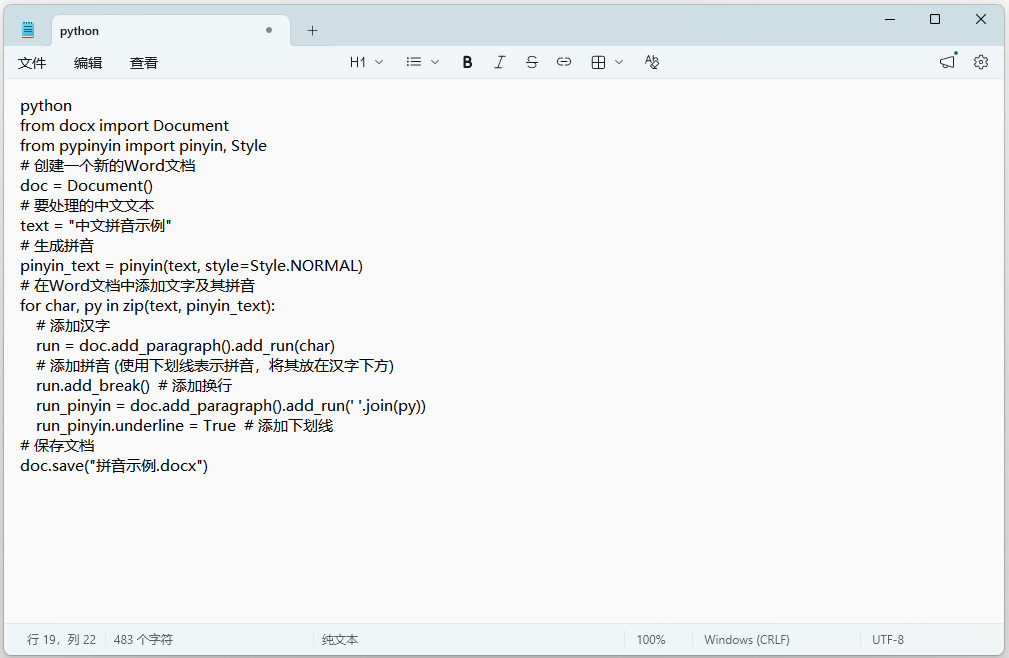Open the 查看 menu
Screen dimensions: 1009x658
143,63
